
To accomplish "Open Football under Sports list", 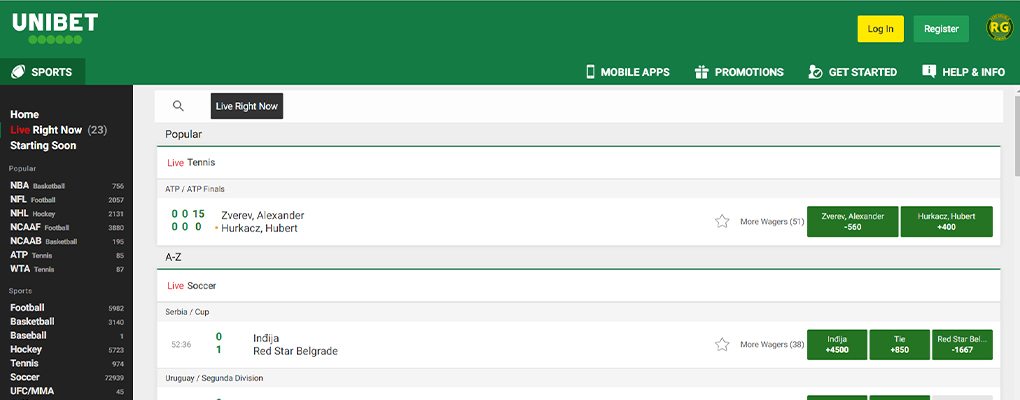I will coord(66,308).
